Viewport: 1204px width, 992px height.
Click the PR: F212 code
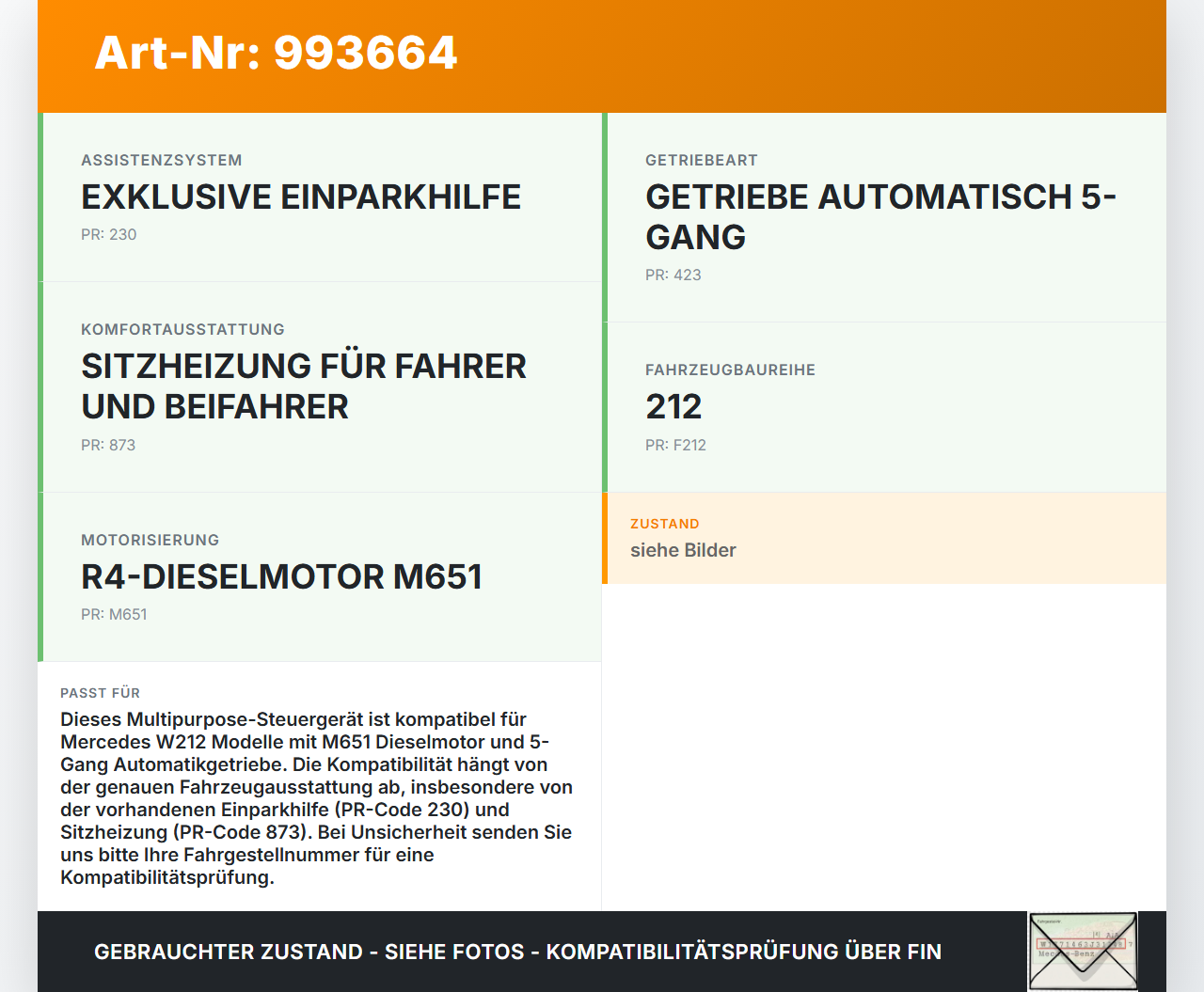675,445
